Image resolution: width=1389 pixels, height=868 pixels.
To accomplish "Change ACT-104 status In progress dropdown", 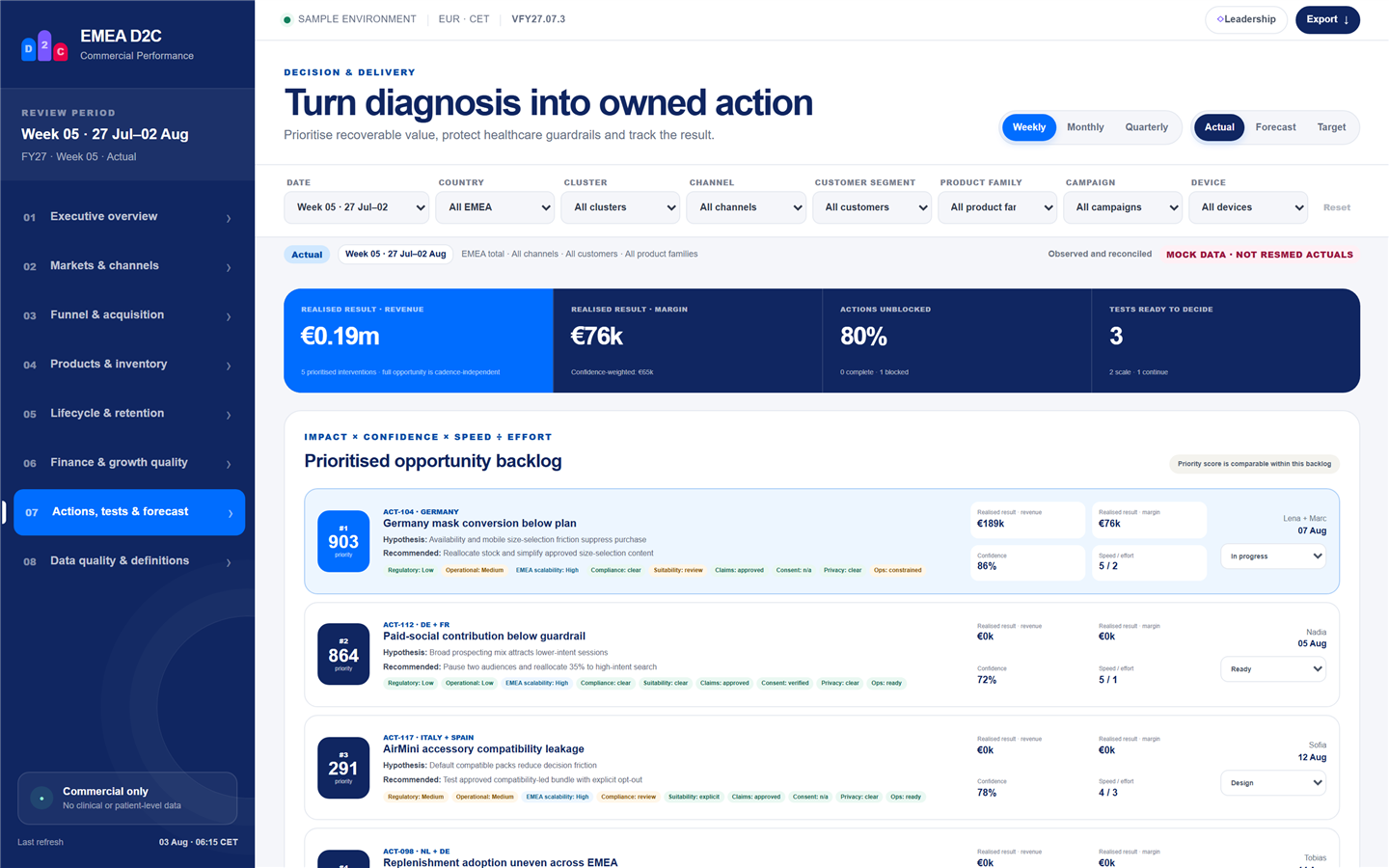I will click(1273, 556).
